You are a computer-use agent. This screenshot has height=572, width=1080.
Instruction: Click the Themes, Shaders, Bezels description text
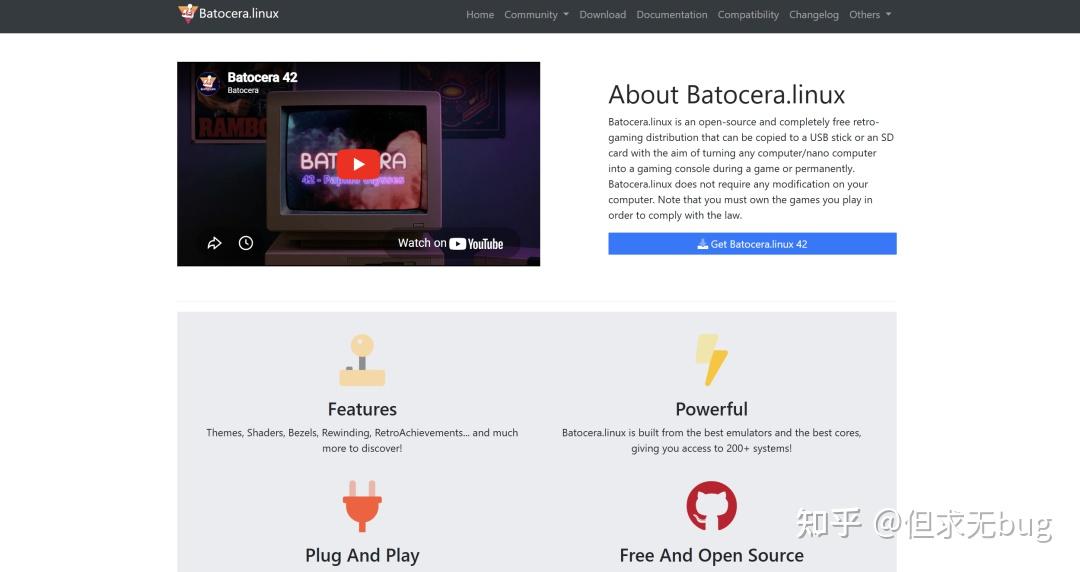pyautogui.click(x=362, y=440)
